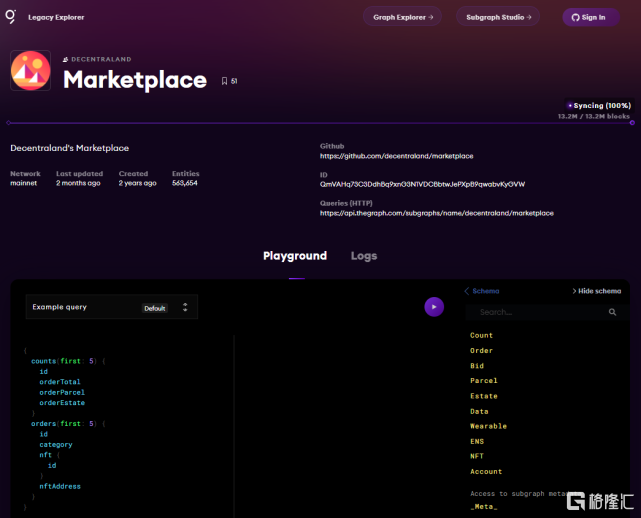Open Graph Explorer button

(403, 17)
